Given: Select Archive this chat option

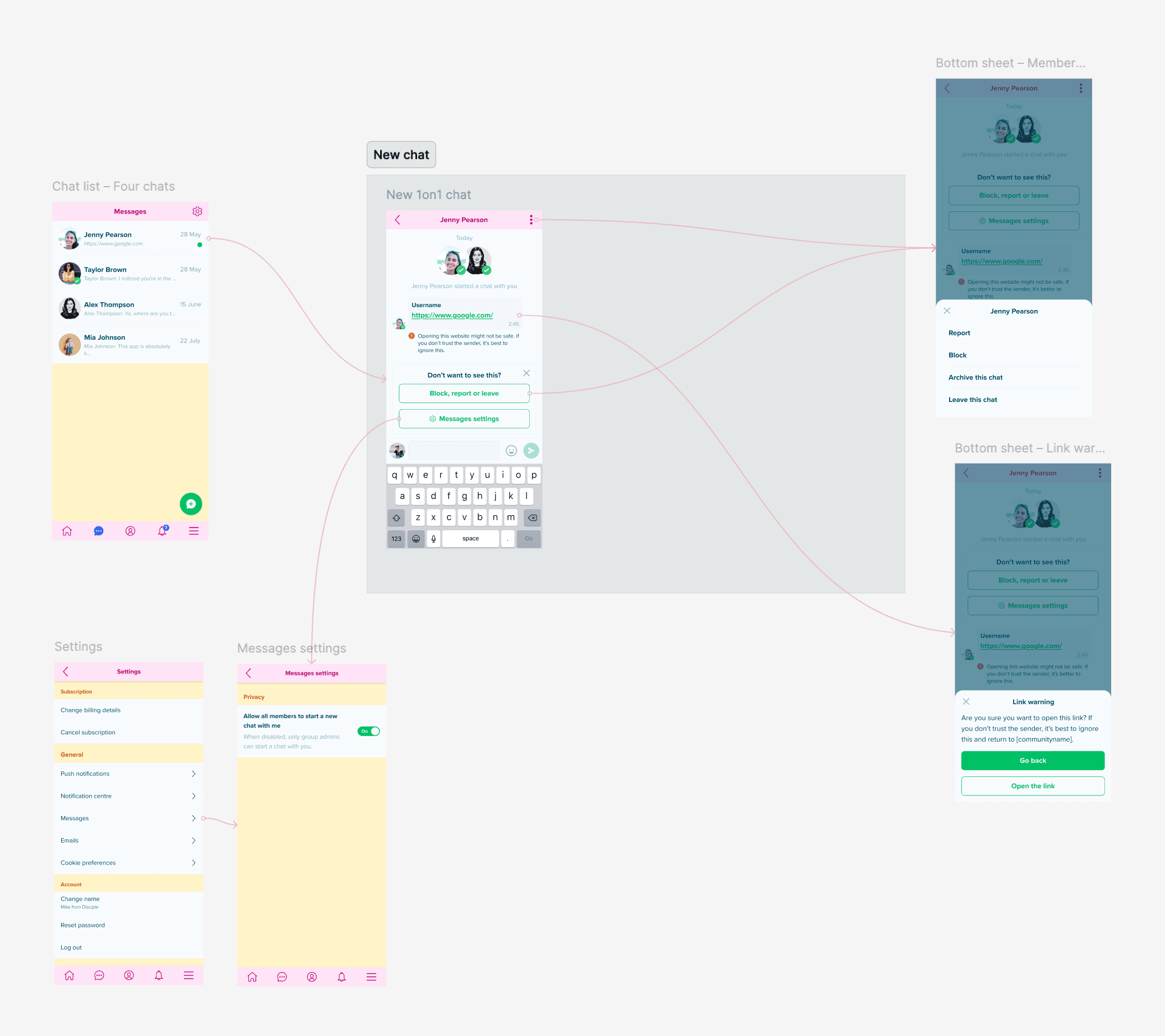Looking at the screenshot, I should click(1014, 378).
